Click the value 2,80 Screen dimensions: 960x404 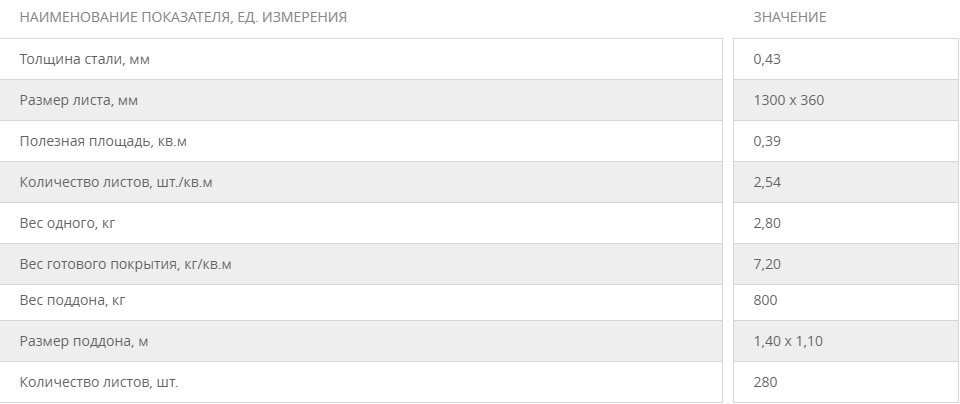767,223
